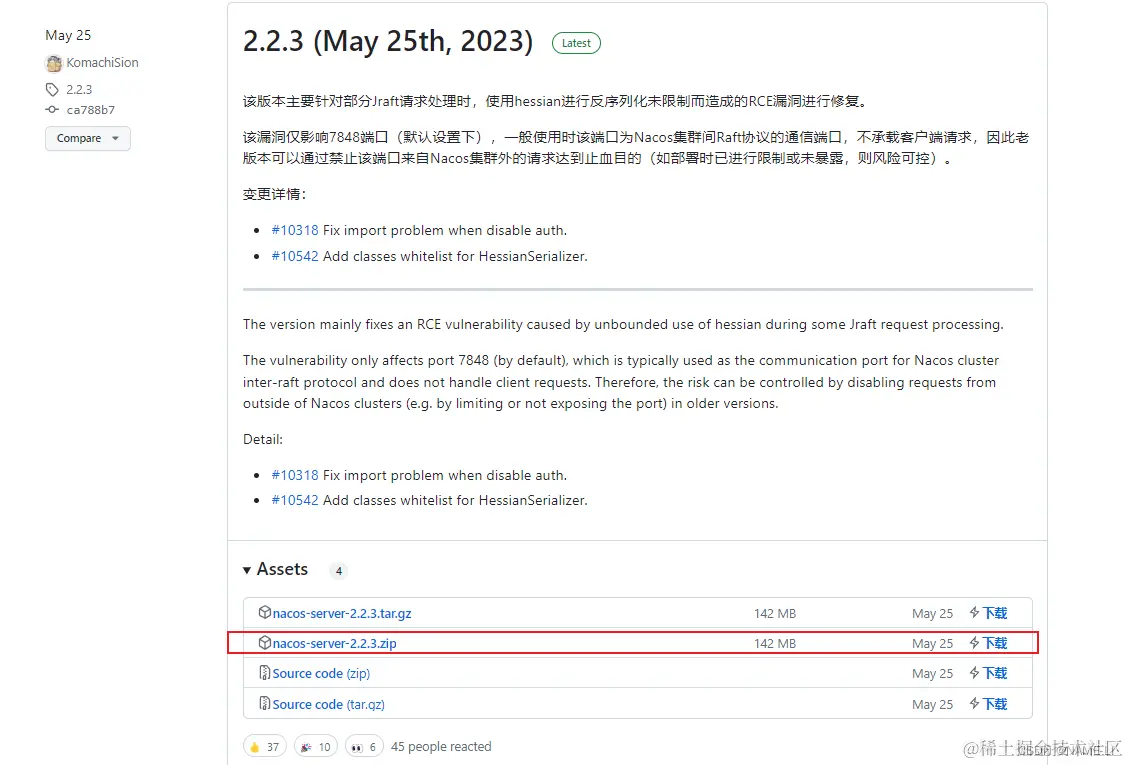Click the tag icon beside 2.2.3

pyautogui.click(x=52, y=89)
